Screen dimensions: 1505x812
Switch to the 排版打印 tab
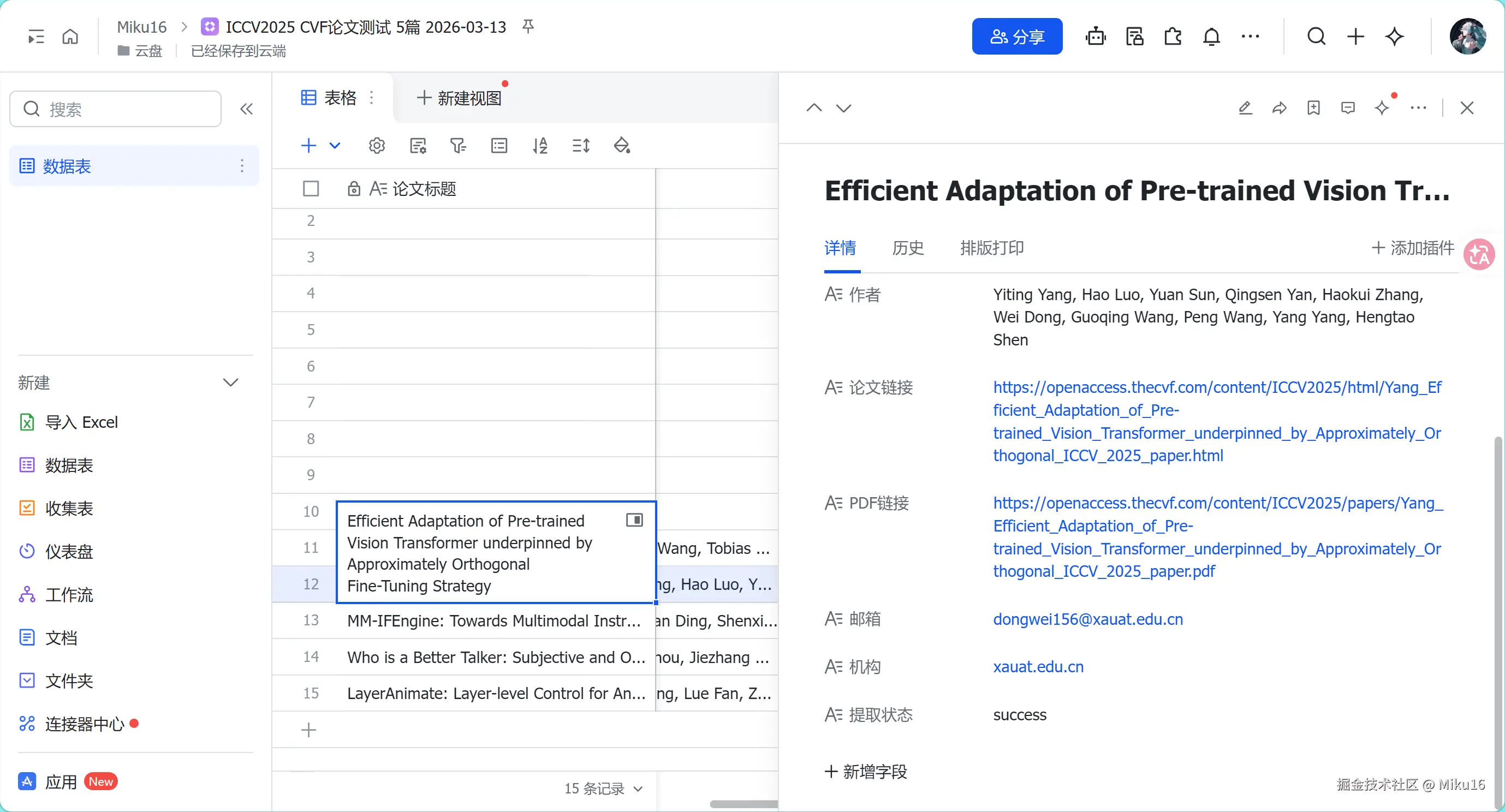pos(991,248)
